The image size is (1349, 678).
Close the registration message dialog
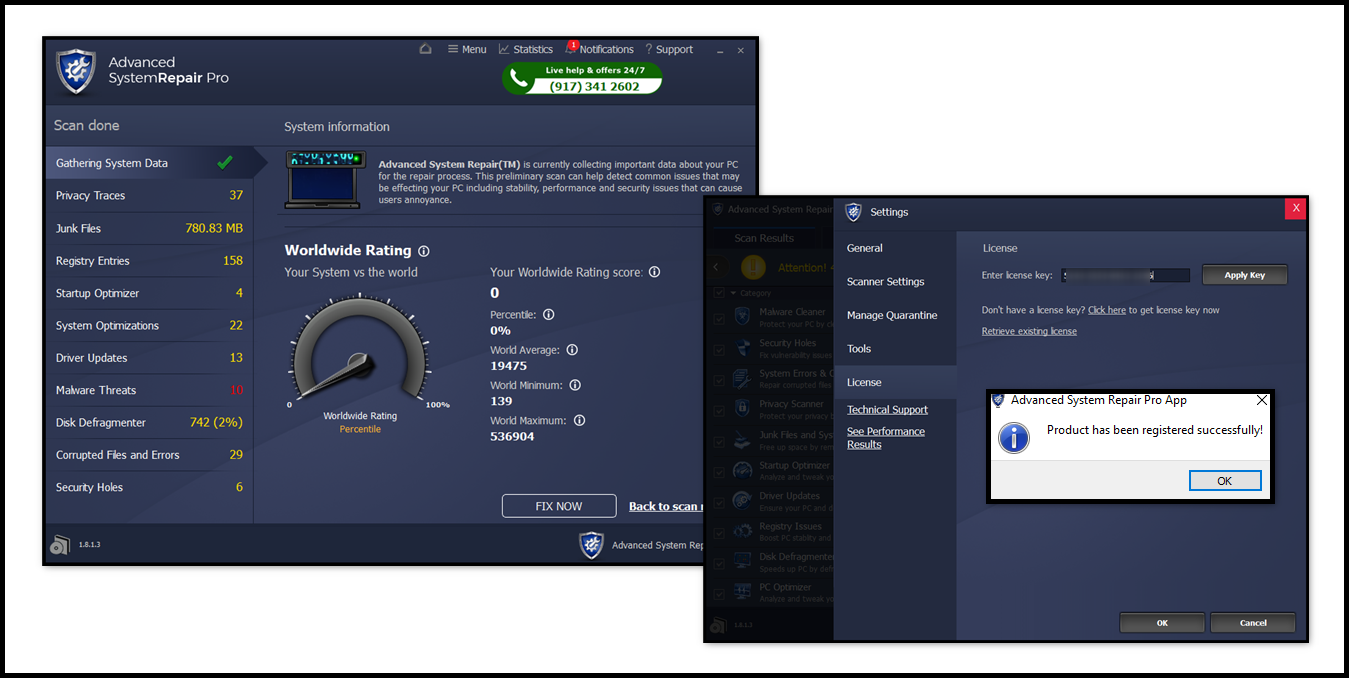click(x=1261, y=400)
